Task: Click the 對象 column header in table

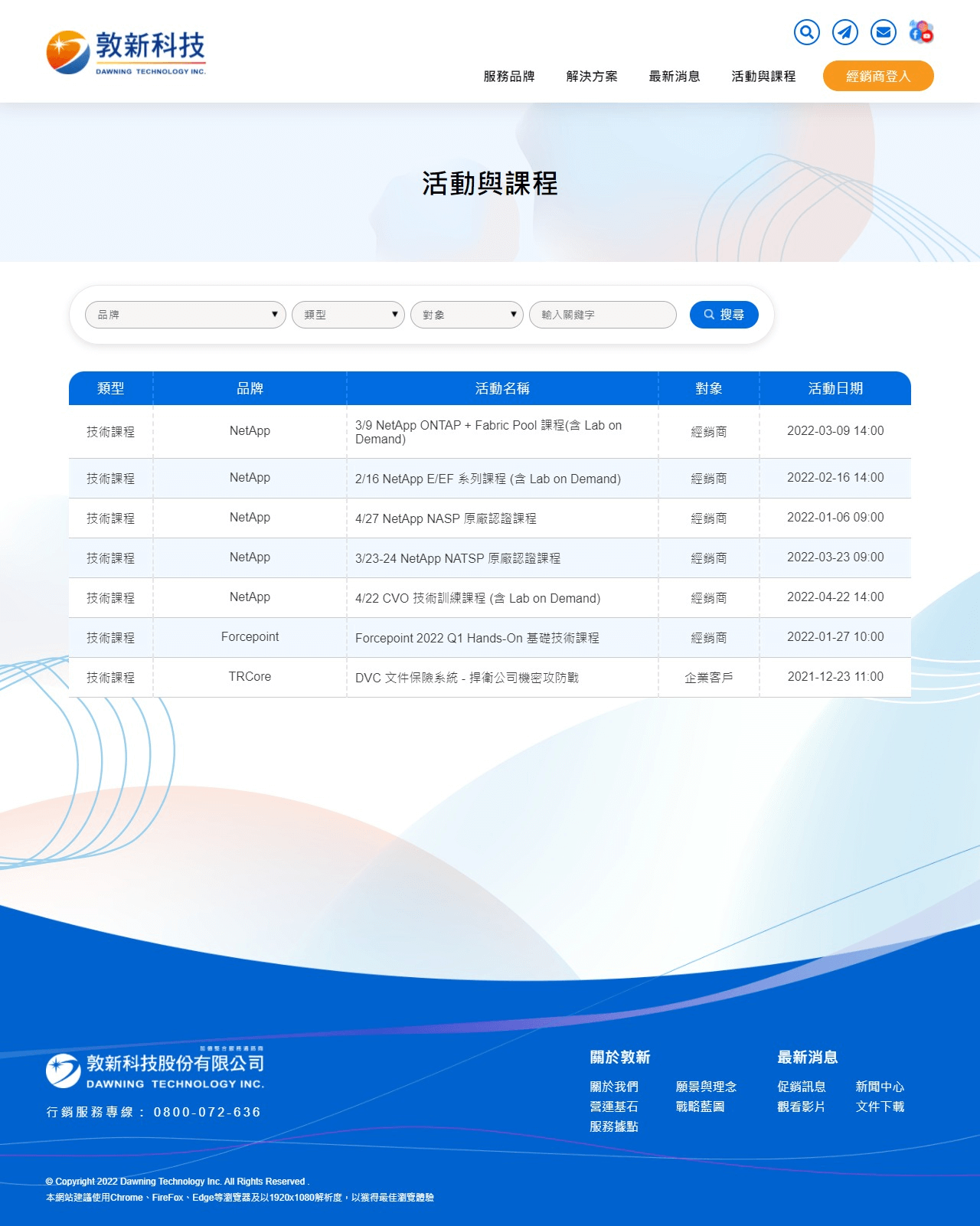Action: (709, 388)
